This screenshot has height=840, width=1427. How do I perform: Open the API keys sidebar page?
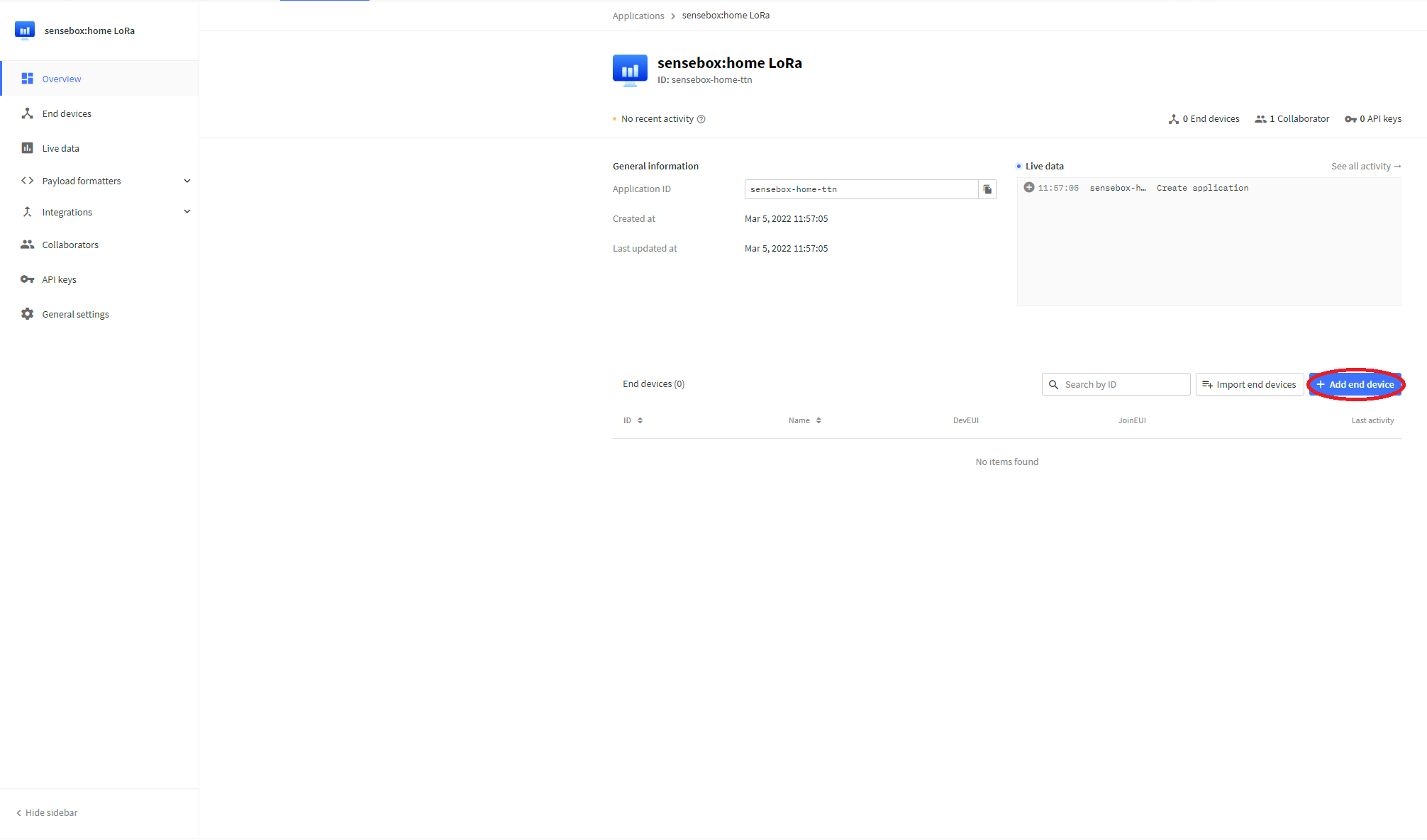(x=59, y=279)
